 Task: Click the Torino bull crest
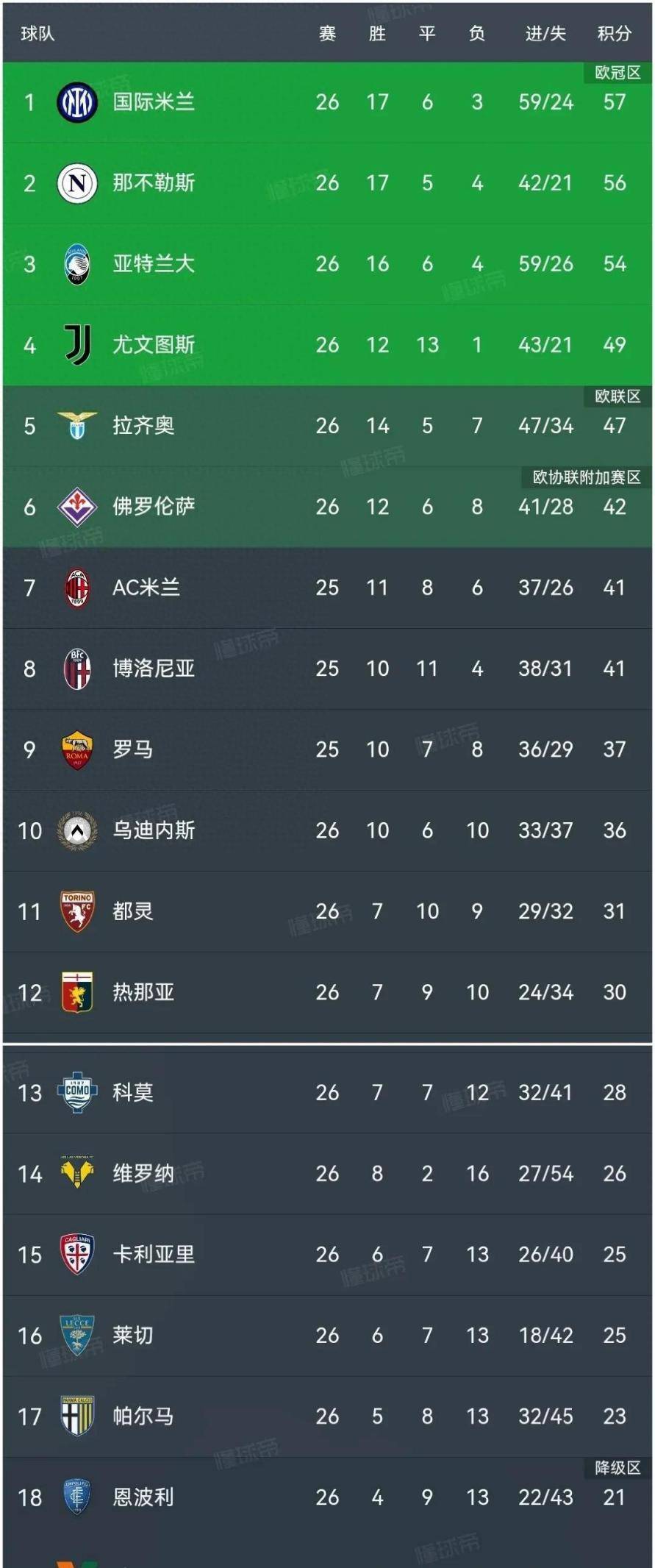[77, 911]
